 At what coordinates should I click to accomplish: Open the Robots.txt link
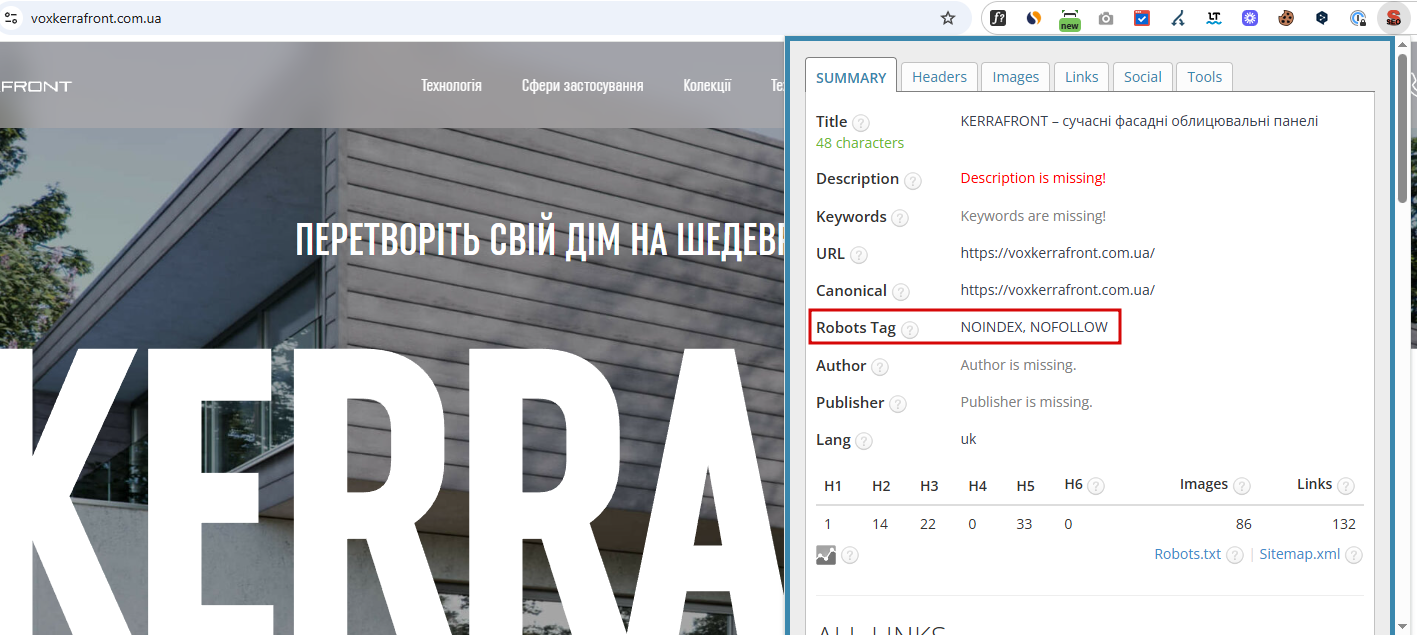[1187, 554]
